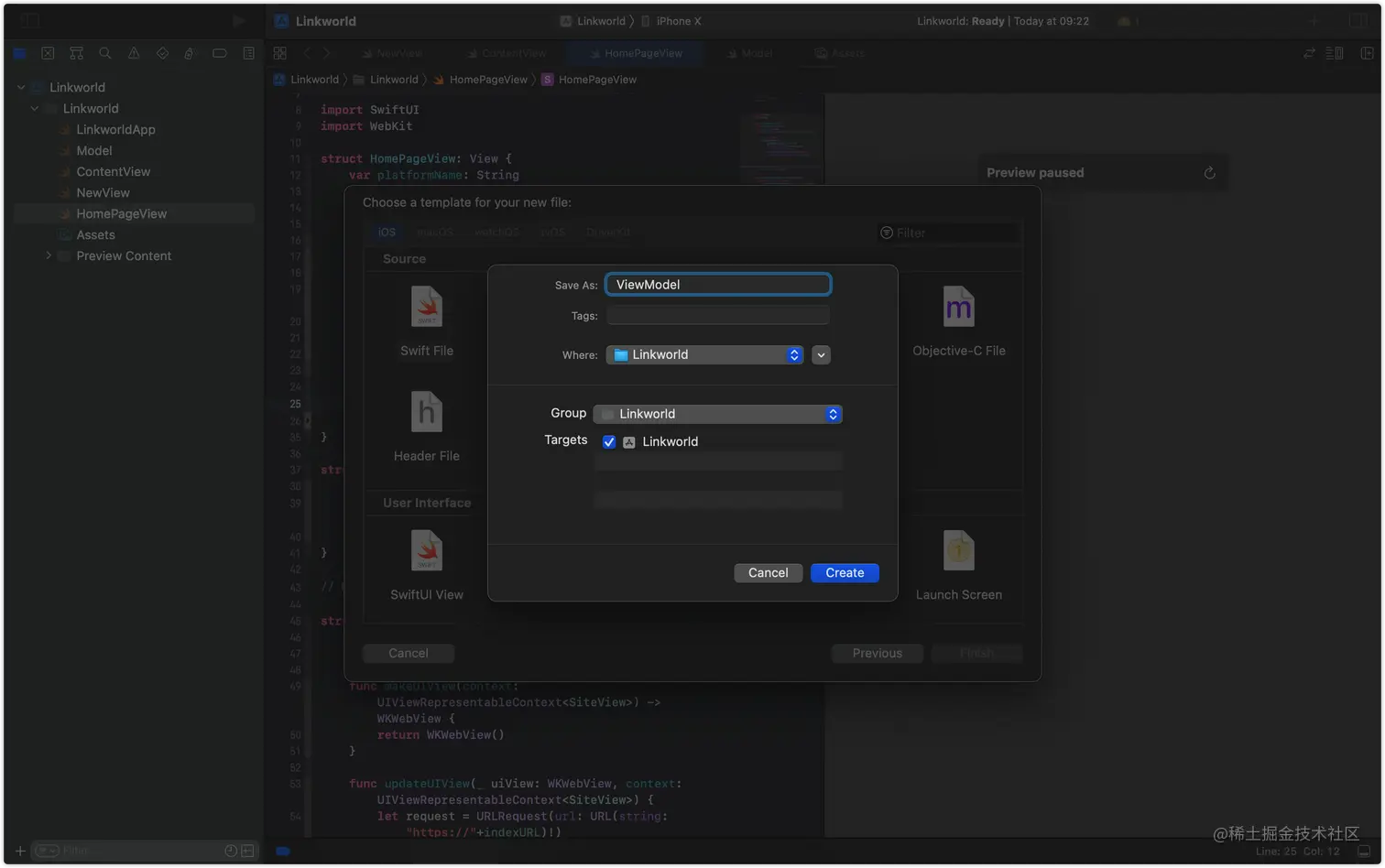This screenshot has width=1385, height=868.
Task: Edit the Save As file name field
Action: tap(718, 285)
